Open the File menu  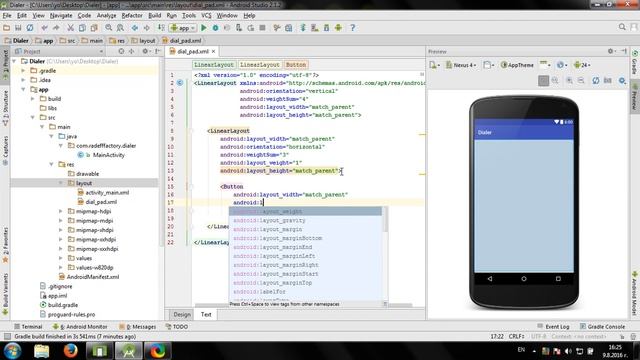pos(7,16)
